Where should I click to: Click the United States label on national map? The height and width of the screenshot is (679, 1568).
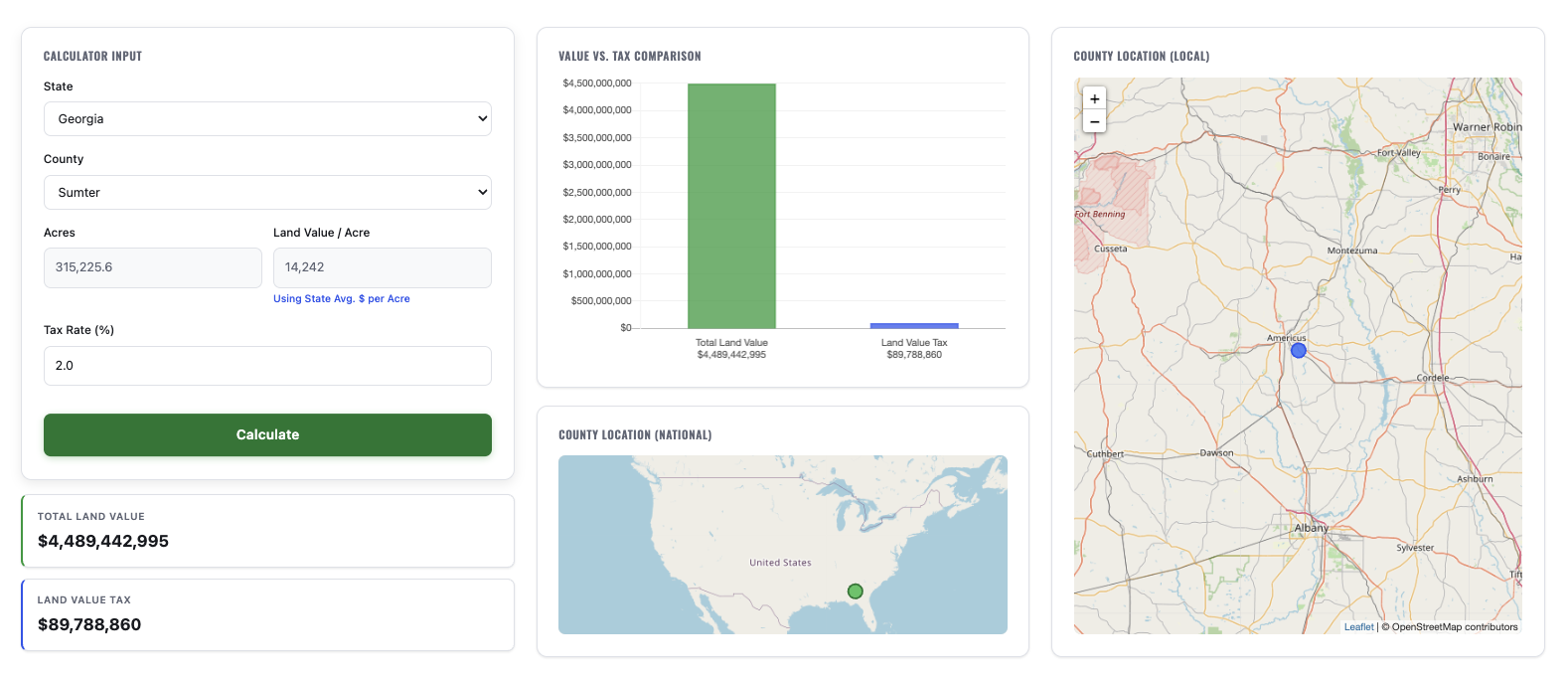(780, 563)
